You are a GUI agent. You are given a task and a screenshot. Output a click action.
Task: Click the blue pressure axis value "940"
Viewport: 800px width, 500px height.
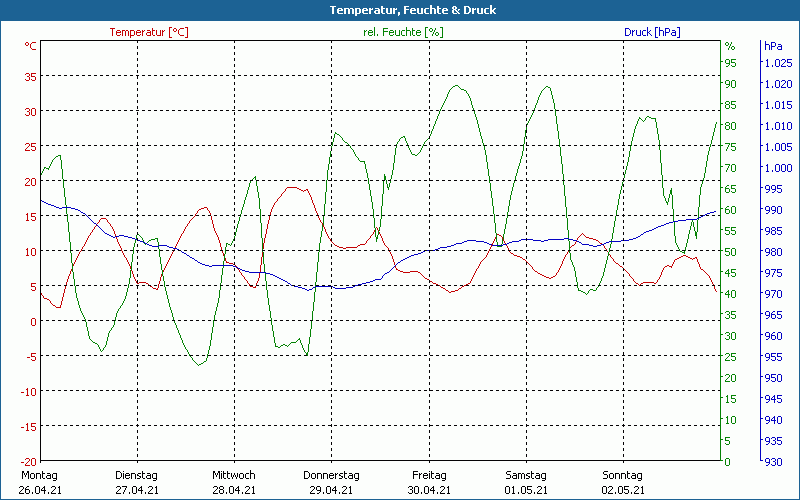pyautogui.click(x=773, y=420)
